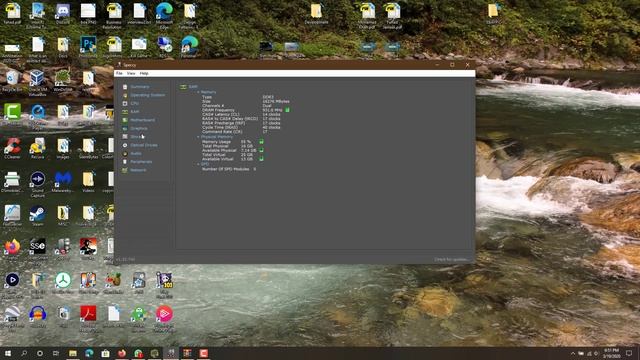640x360 pixels.
Task: Select the CCleaner desktop shortcut
Action: [12, 148]
